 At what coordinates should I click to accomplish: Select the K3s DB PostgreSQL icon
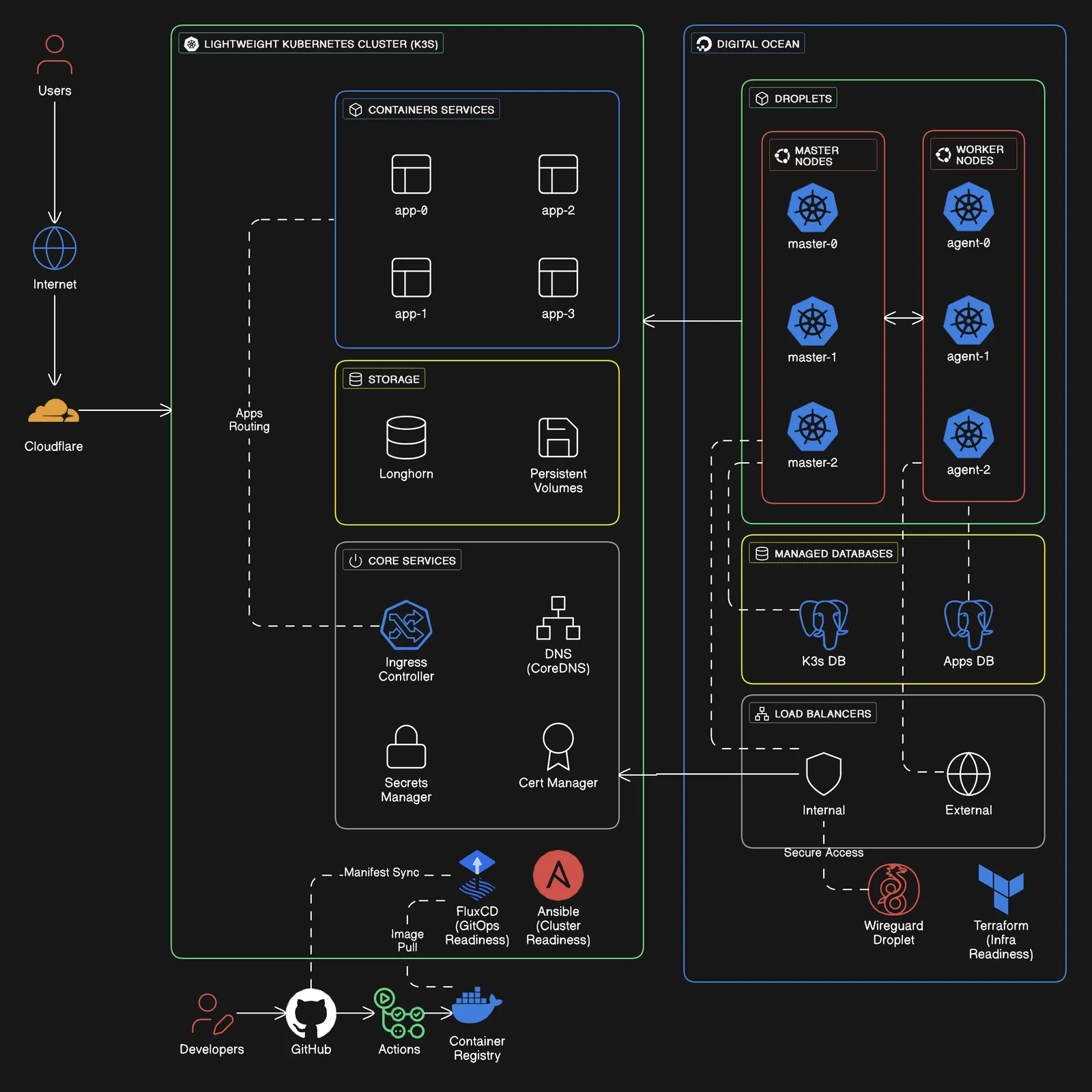click(824, 624)
